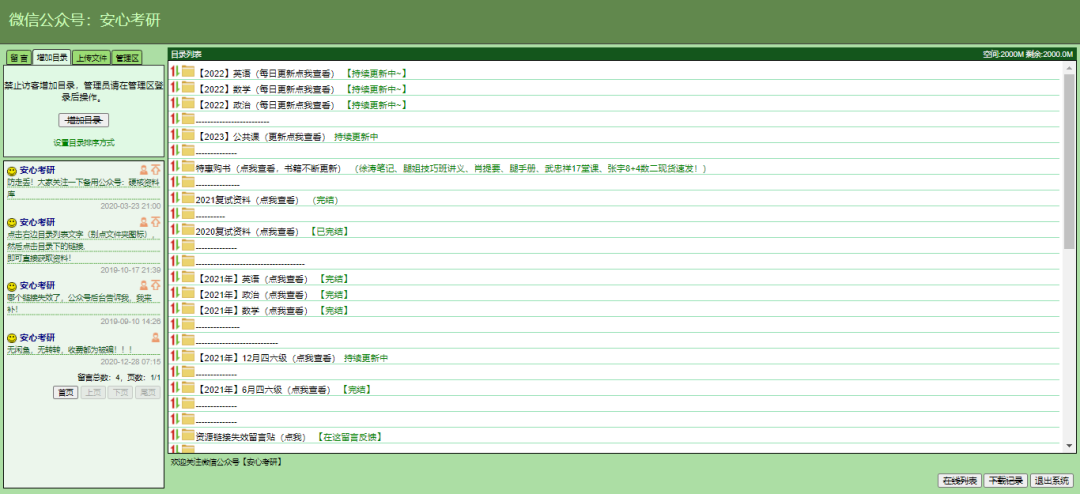Open 设置目录排序方式 link
This screenshot has width=1080, height=494.
(84, 143)
